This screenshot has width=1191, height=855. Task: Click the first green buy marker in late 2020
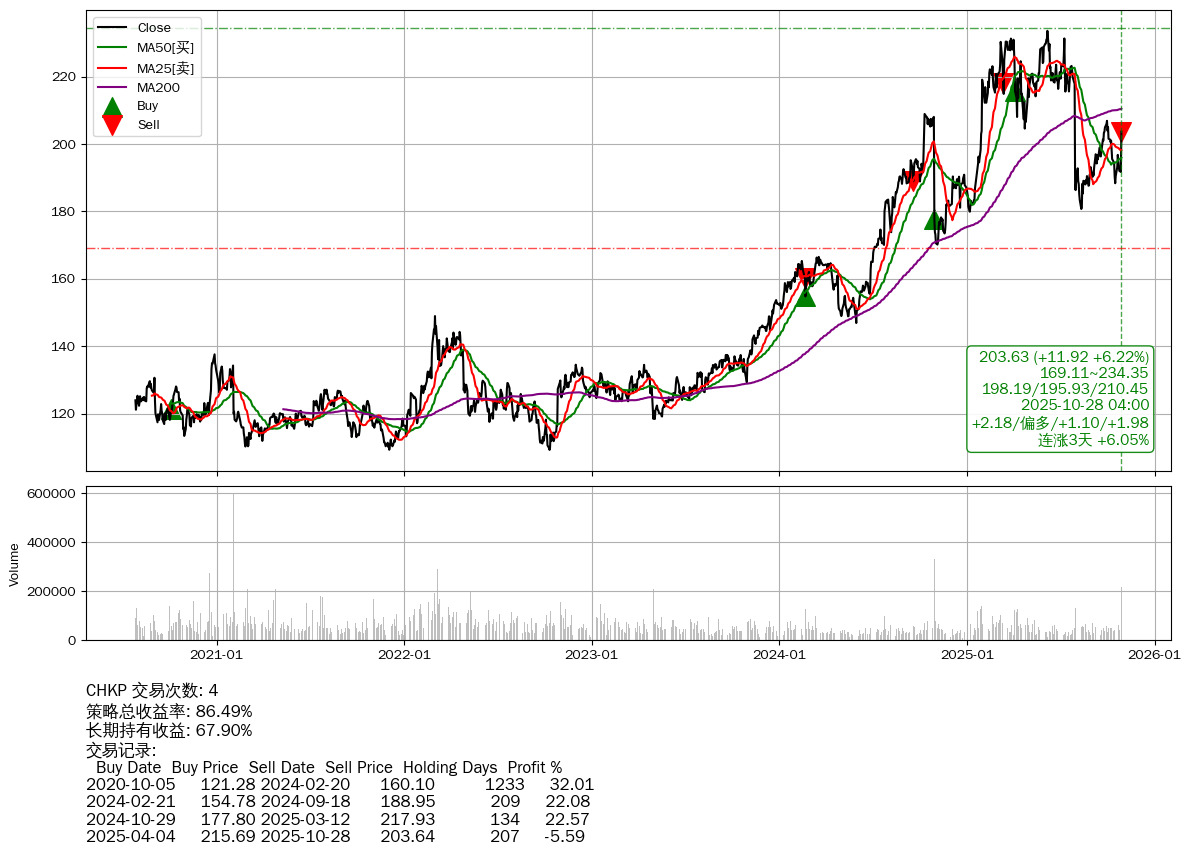pos(174,410)
